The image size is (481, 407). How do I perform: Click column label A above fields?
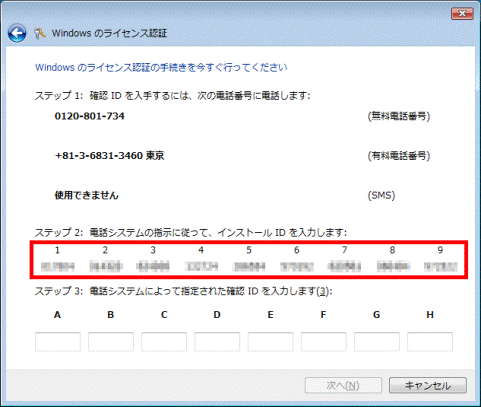57,315
